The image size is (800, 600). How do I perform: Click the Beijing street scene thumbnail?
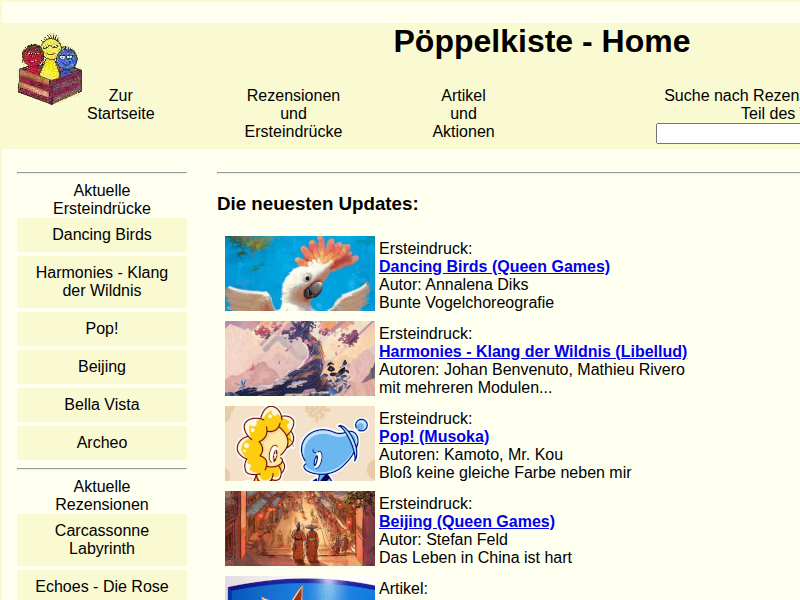(x=300, y=529)
